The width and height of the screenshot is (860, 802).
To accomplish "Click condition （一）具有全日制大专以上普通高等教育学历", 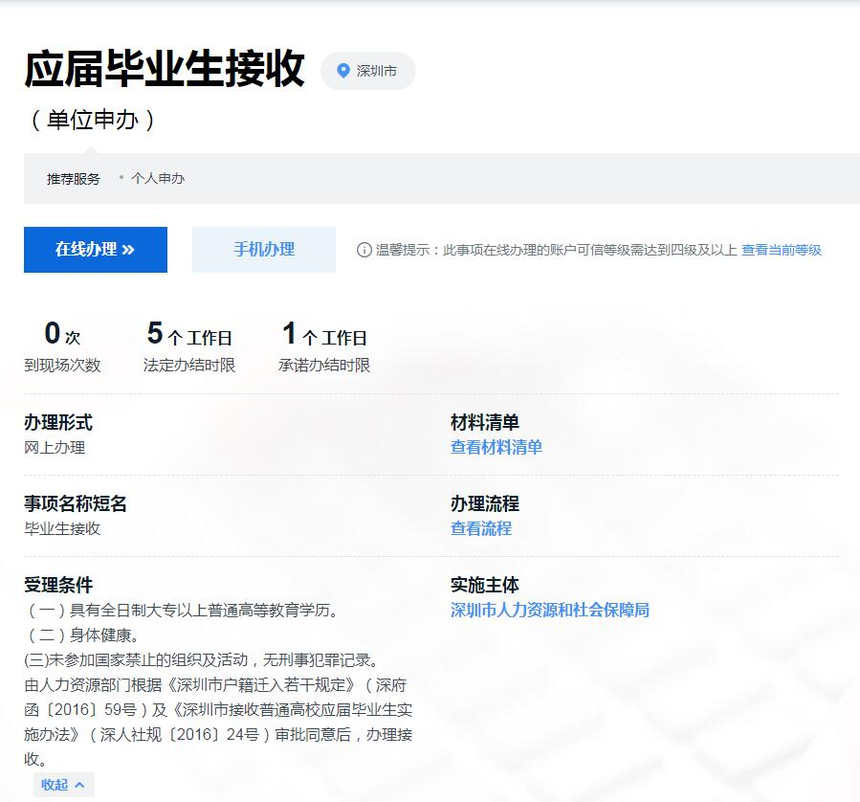I will pos(182,610).
